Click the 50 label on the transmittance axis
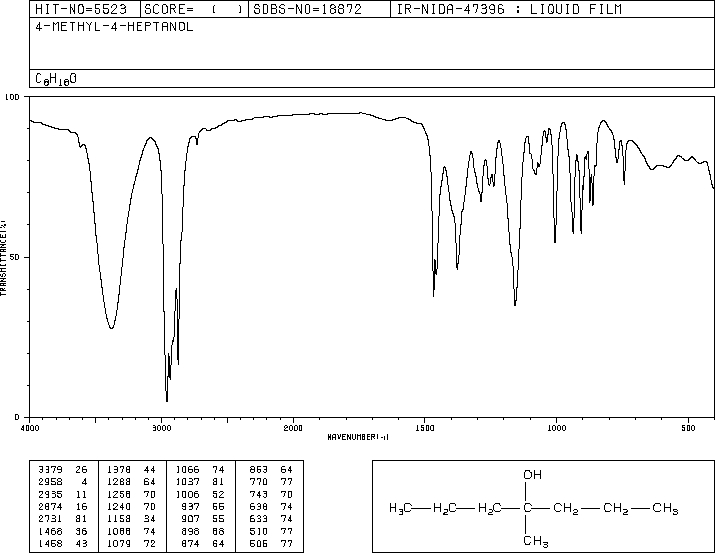The height and width of the screenshot is (553, 715). (x=15, y=257)
